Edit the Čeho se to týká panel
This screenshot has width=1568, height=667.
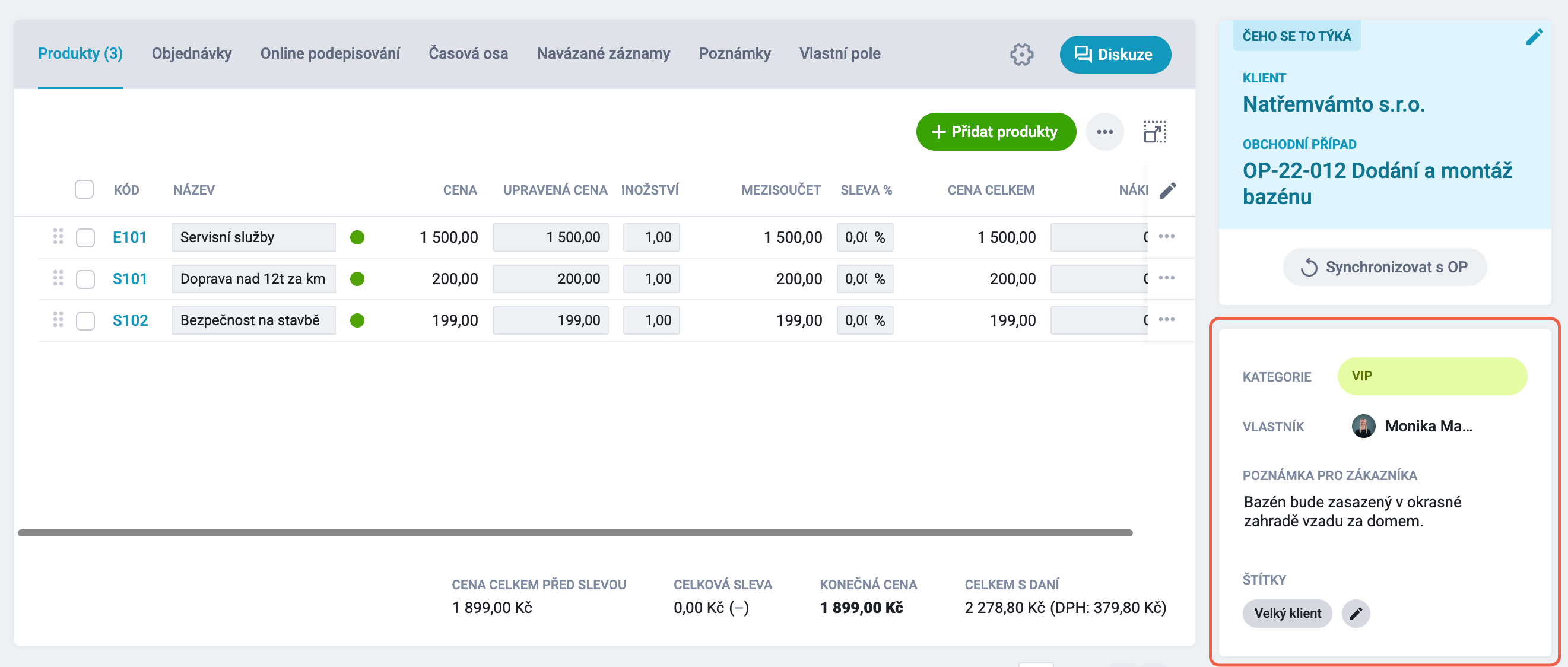click(1534, 37)
